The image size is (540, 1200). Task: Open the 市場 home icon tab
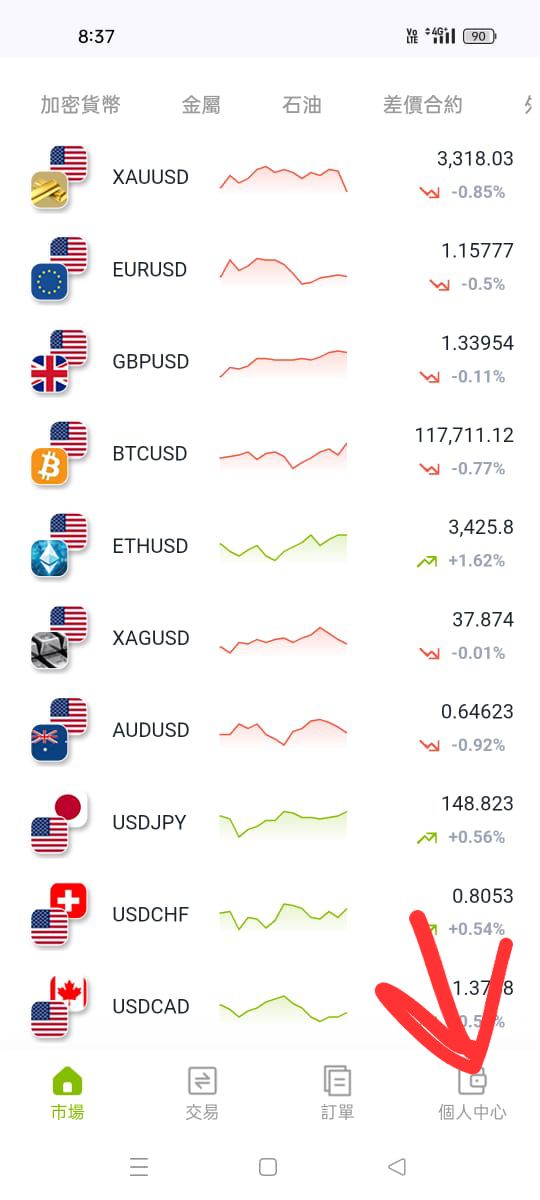67,1081
